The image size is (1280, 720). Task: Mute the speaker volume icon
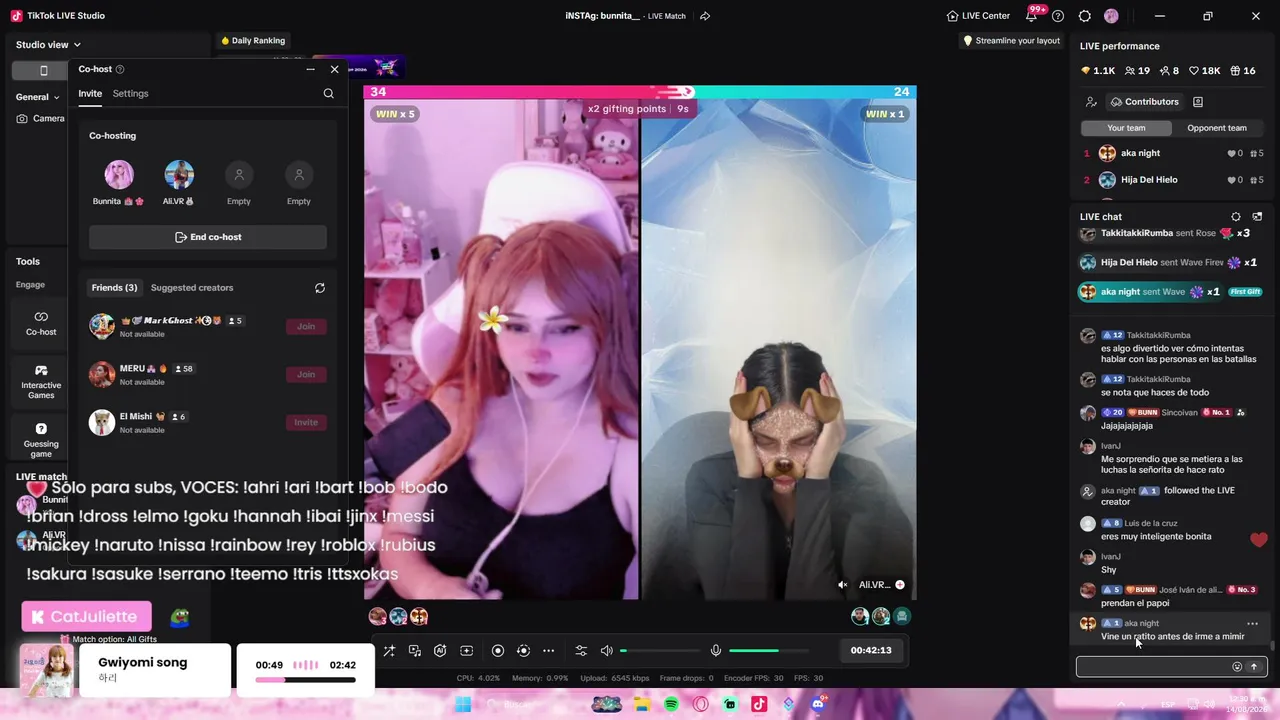[606, 651]
